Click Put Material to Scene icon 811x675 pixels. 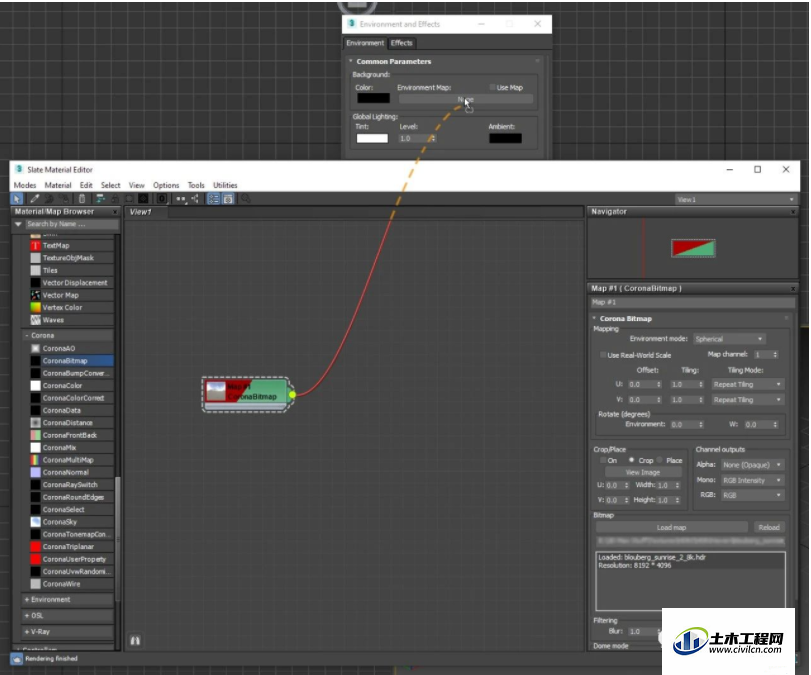click(x=50, y=199)
